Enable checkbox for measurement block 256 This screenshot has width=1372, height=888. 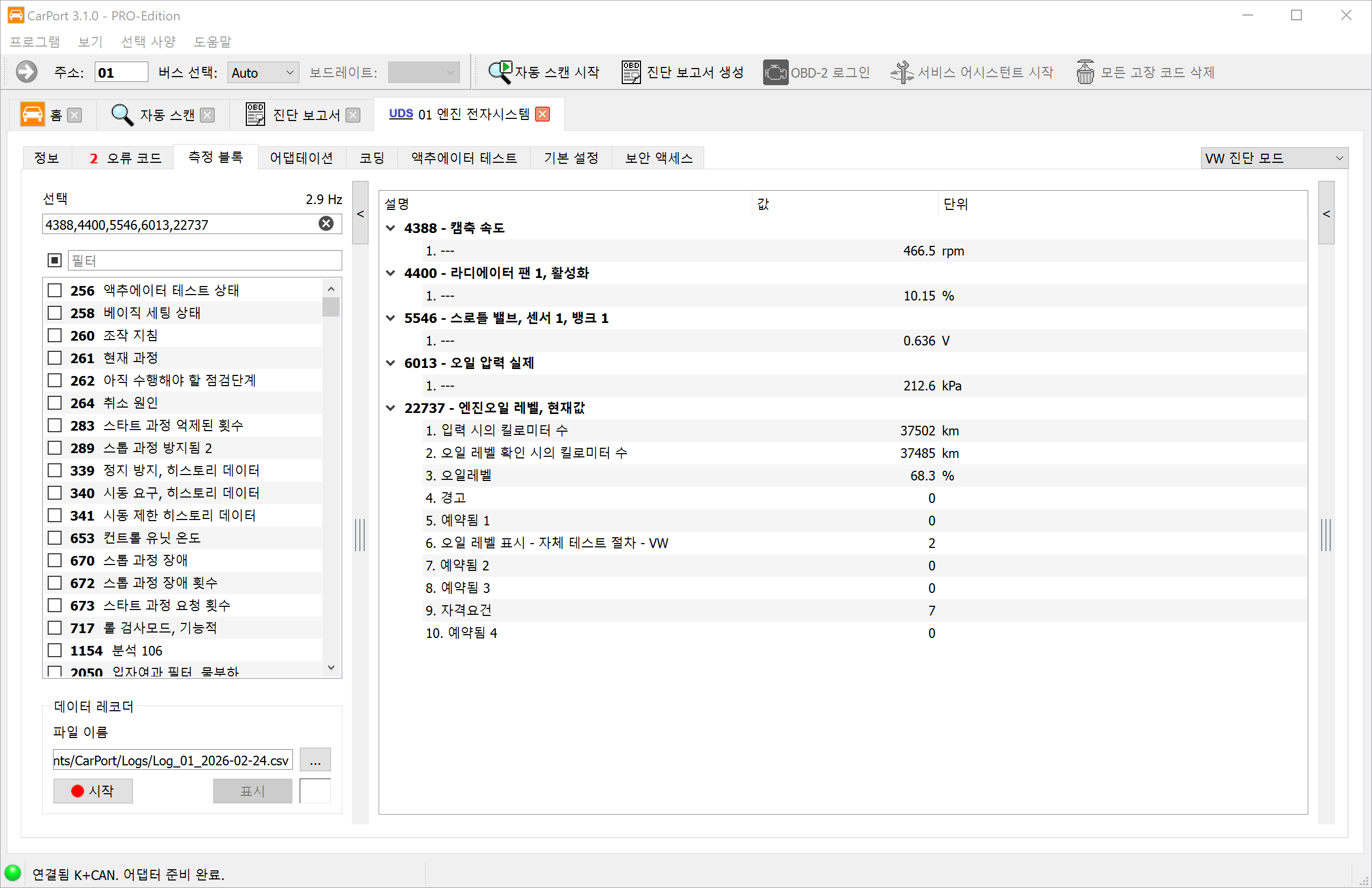coord(55,290)
